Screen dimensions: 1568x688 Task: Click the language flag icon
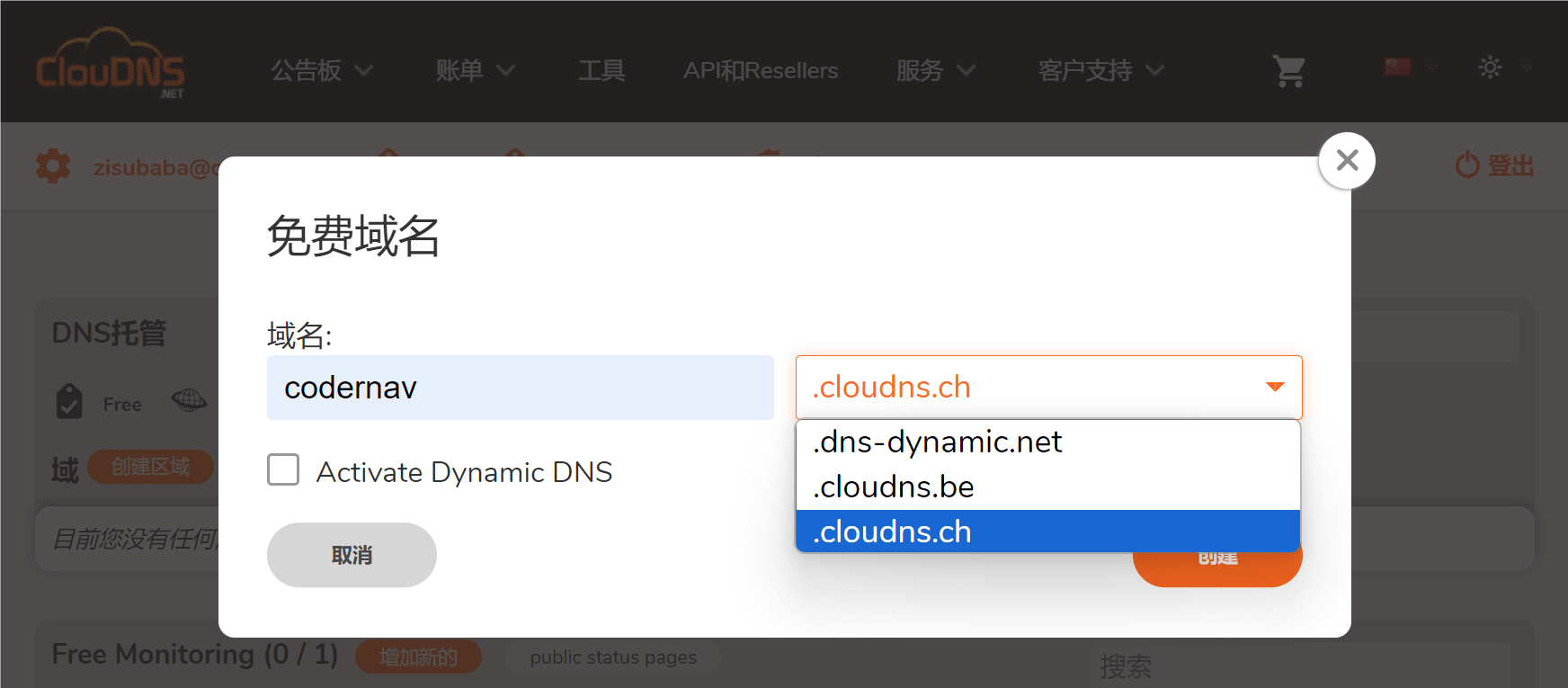click(x=1397, y=67)
